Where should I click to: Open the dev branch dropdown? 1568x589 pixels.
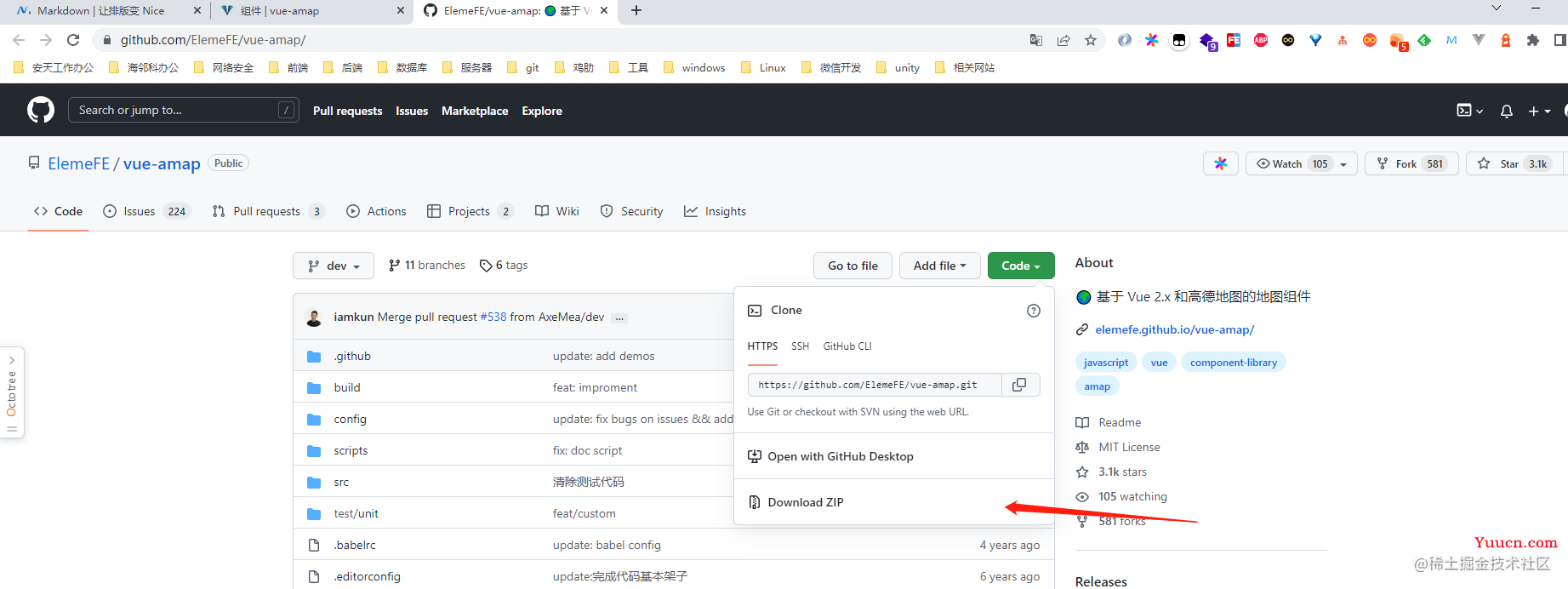(x=334, y=266)
